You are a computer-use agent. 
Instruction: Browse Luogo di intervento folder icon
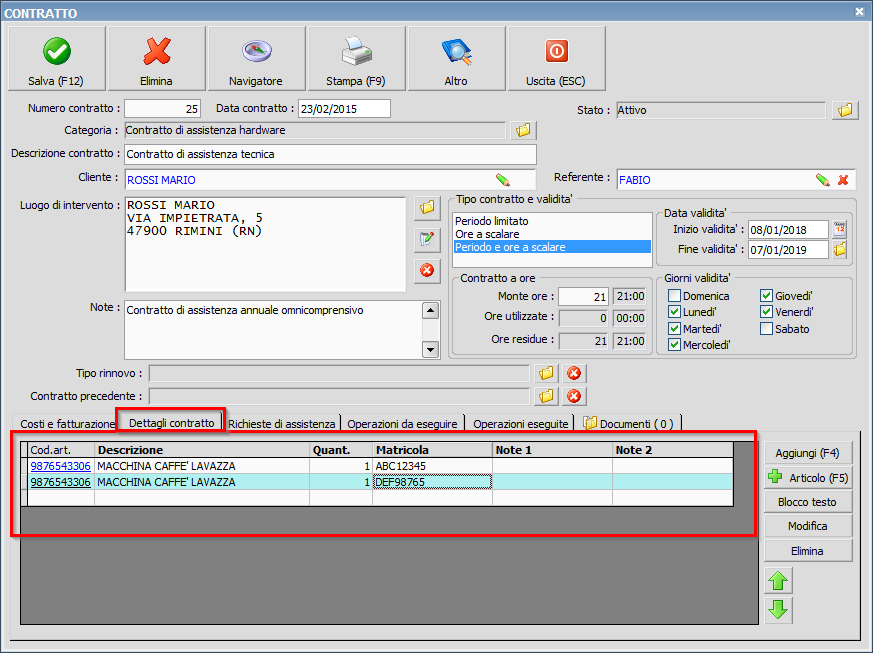[x=427, y=208]
